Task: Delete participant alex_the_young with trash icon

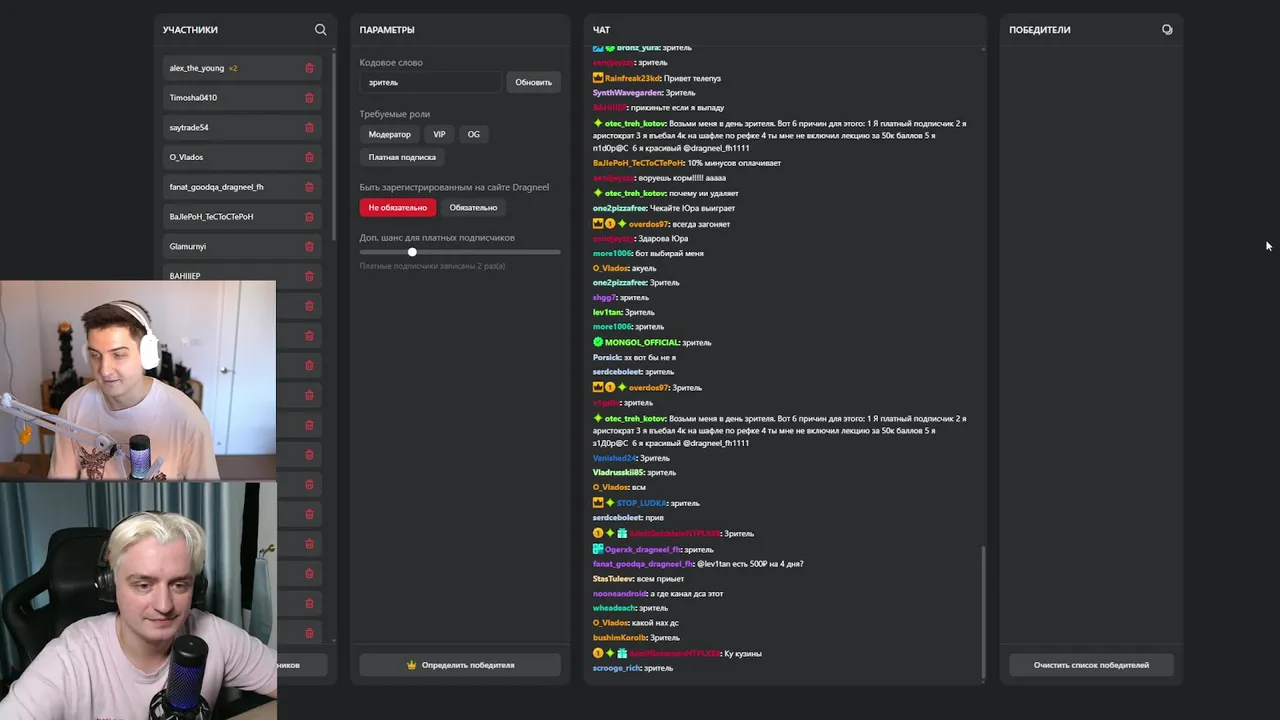Action: (309, 68)
